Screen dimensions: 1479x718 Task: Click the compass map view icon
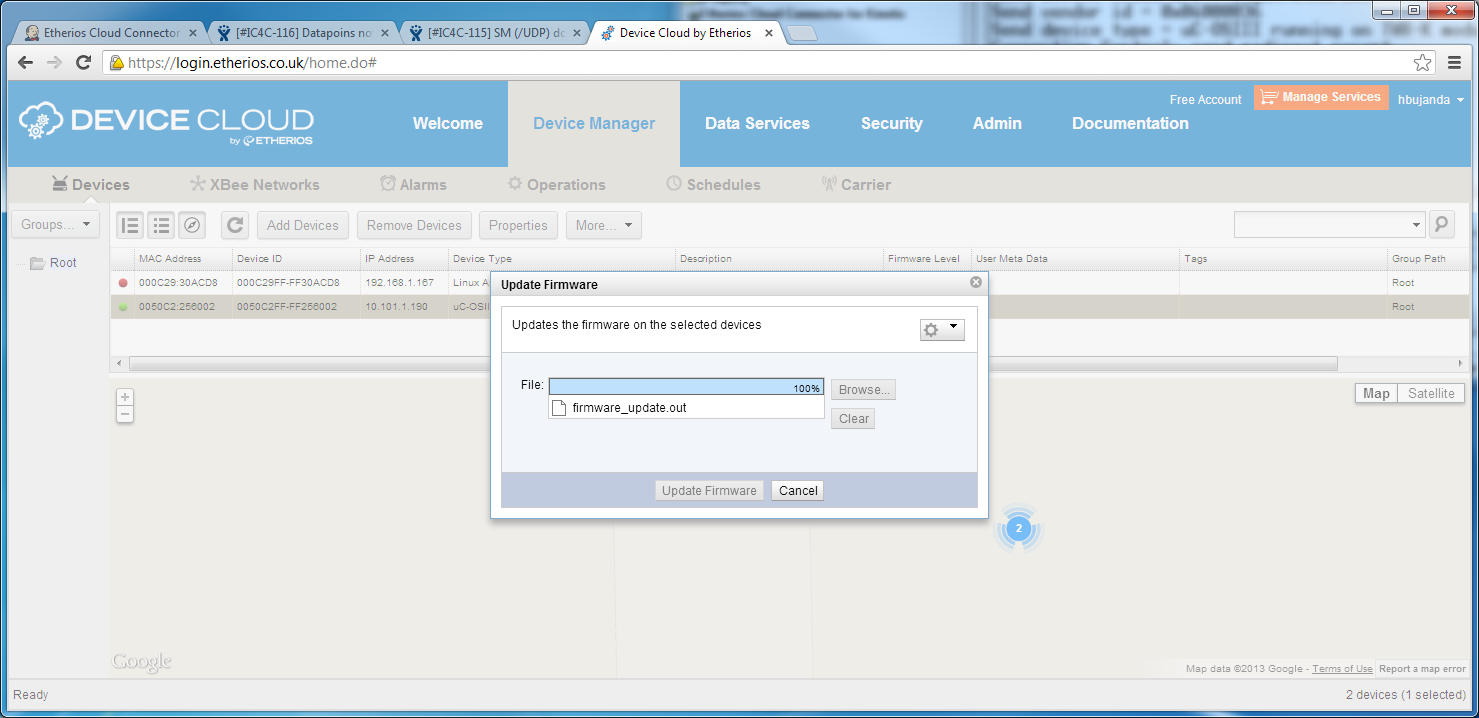192,225
